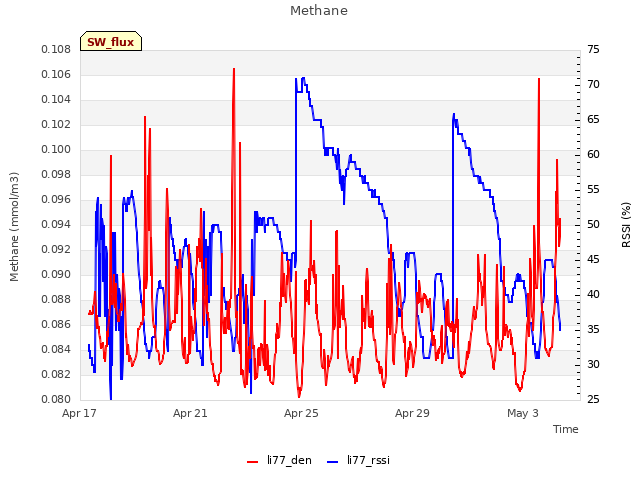Screen dimensions: 640x480
Task: Click the Apr 17 tick label
Action: coord(79,413)
